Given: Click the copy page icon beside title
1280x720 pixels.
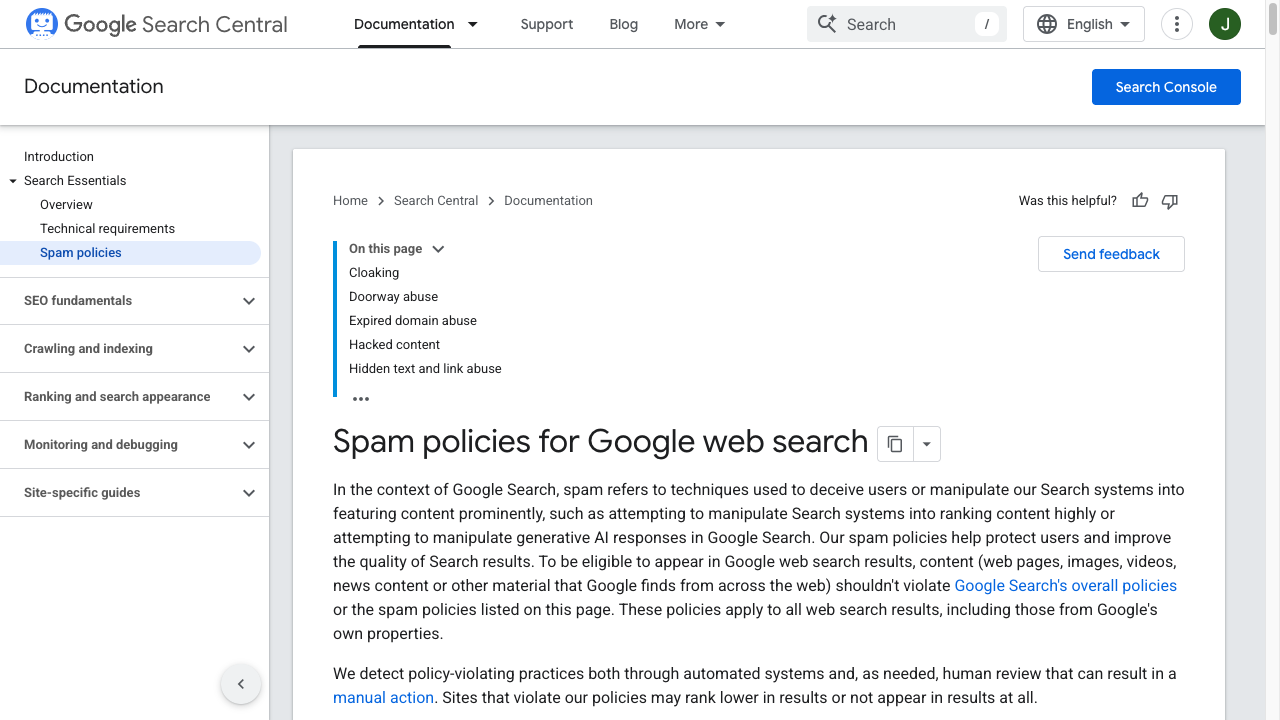Looking at the screenshot, I should point(895,444).
